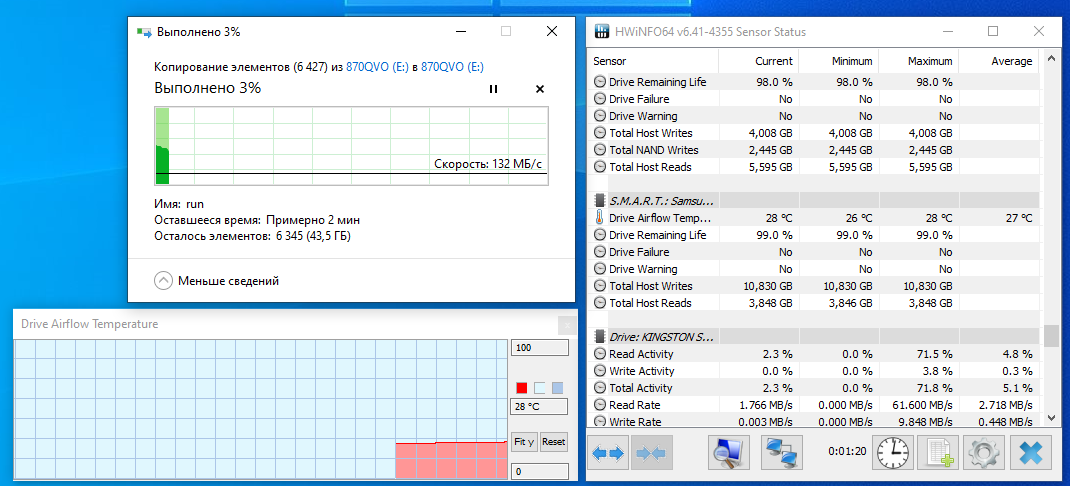This screenshot has width=1070, height=486.
Task: Click the Total Activity row icon
Action: (599, 388)
